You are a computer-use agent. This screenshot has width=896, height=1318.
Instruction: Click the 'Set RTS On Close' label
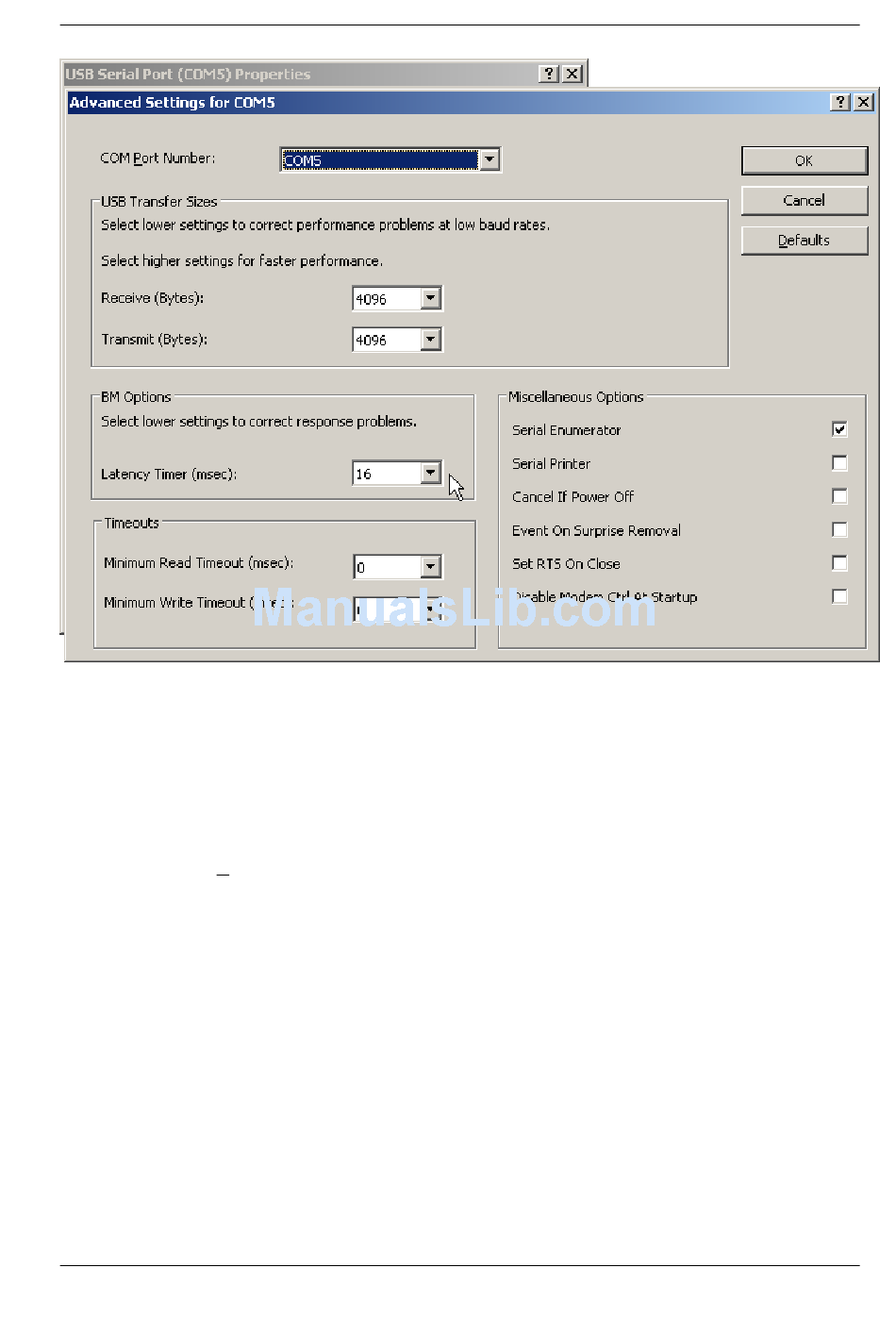(x=566, y=564)
